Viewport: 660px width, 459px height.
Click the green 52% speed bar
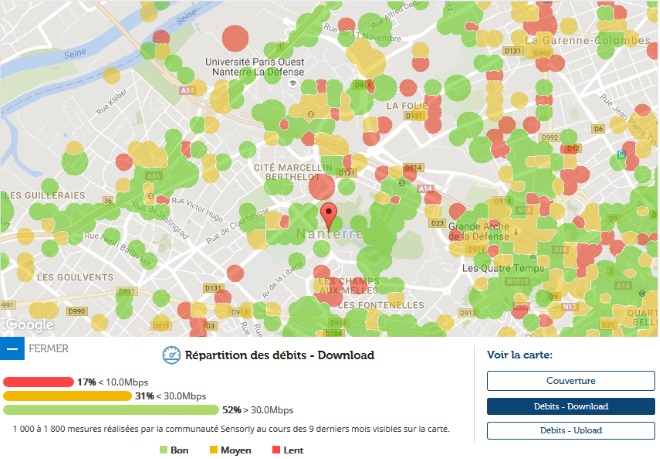[x=110, y=410]
